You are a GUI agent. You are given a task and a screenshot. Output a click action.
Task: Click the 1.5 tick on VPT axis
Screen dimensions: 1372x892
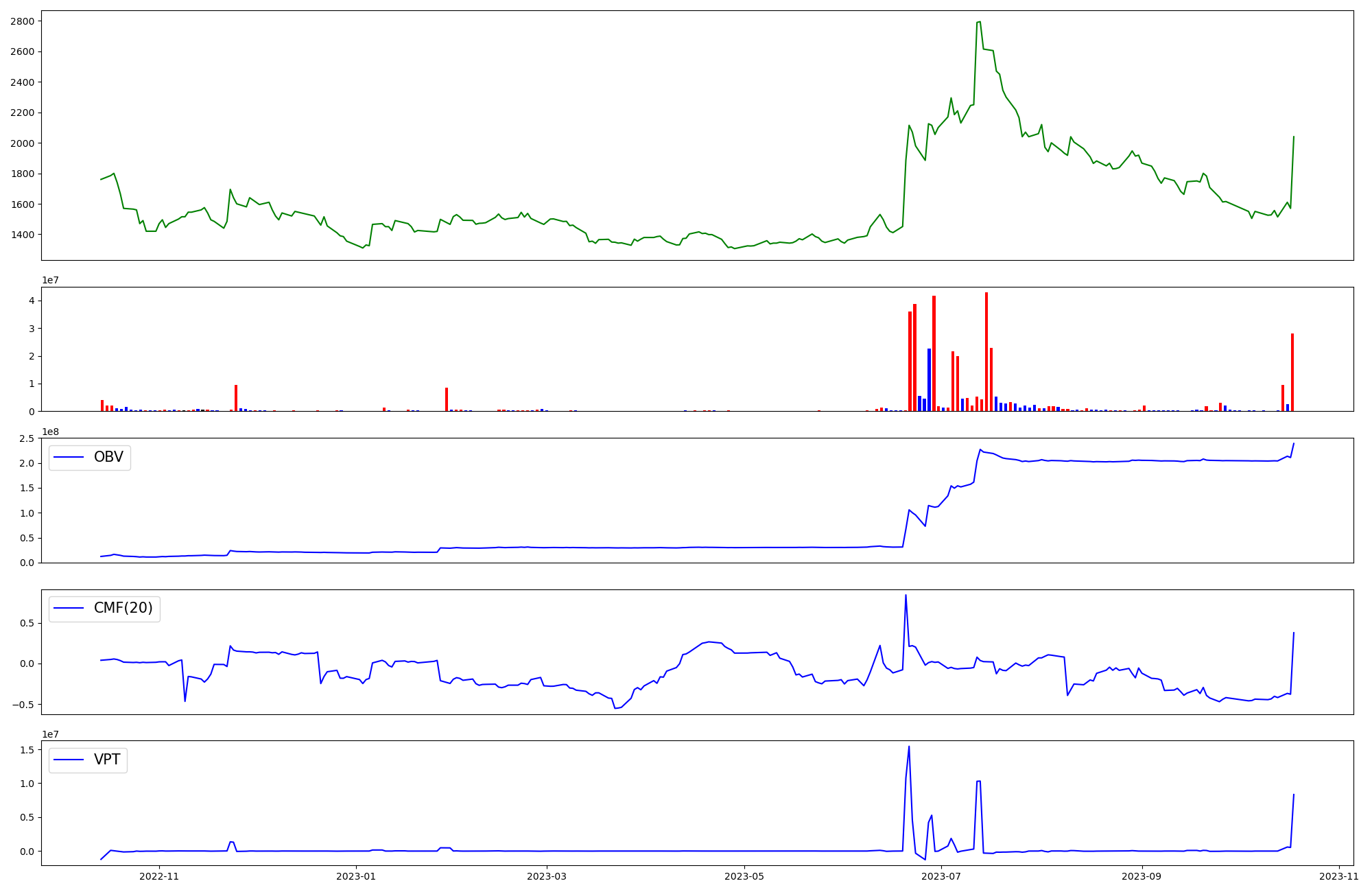28,750
